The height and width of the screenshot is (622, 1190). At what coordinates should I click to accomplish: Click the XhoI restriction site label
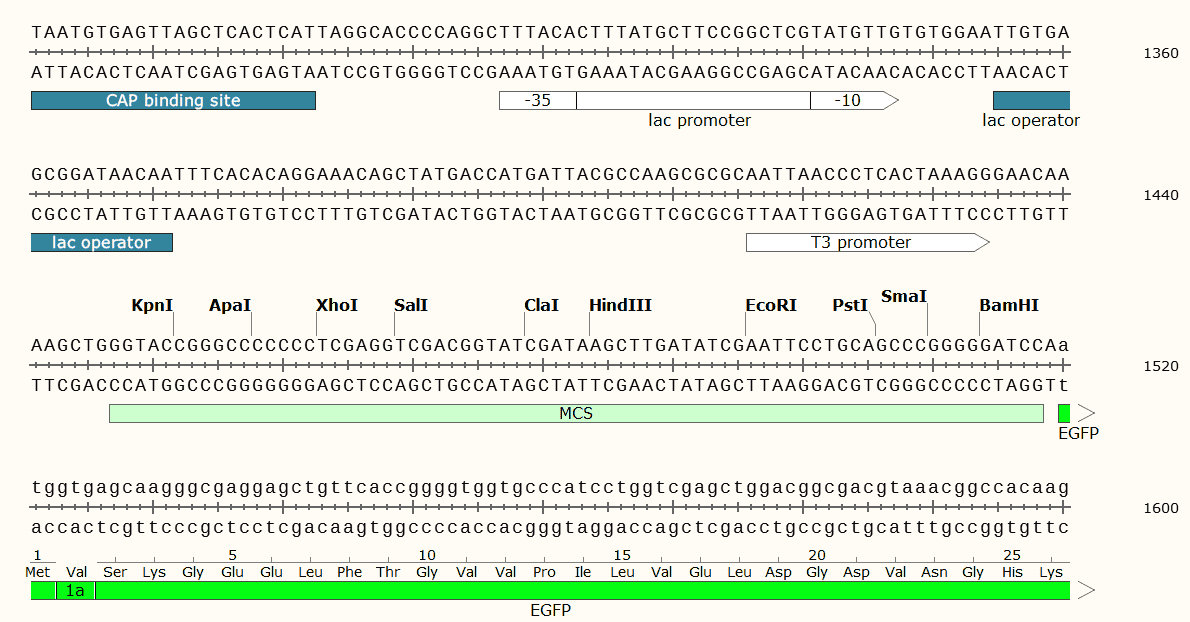tap(336, 305)
